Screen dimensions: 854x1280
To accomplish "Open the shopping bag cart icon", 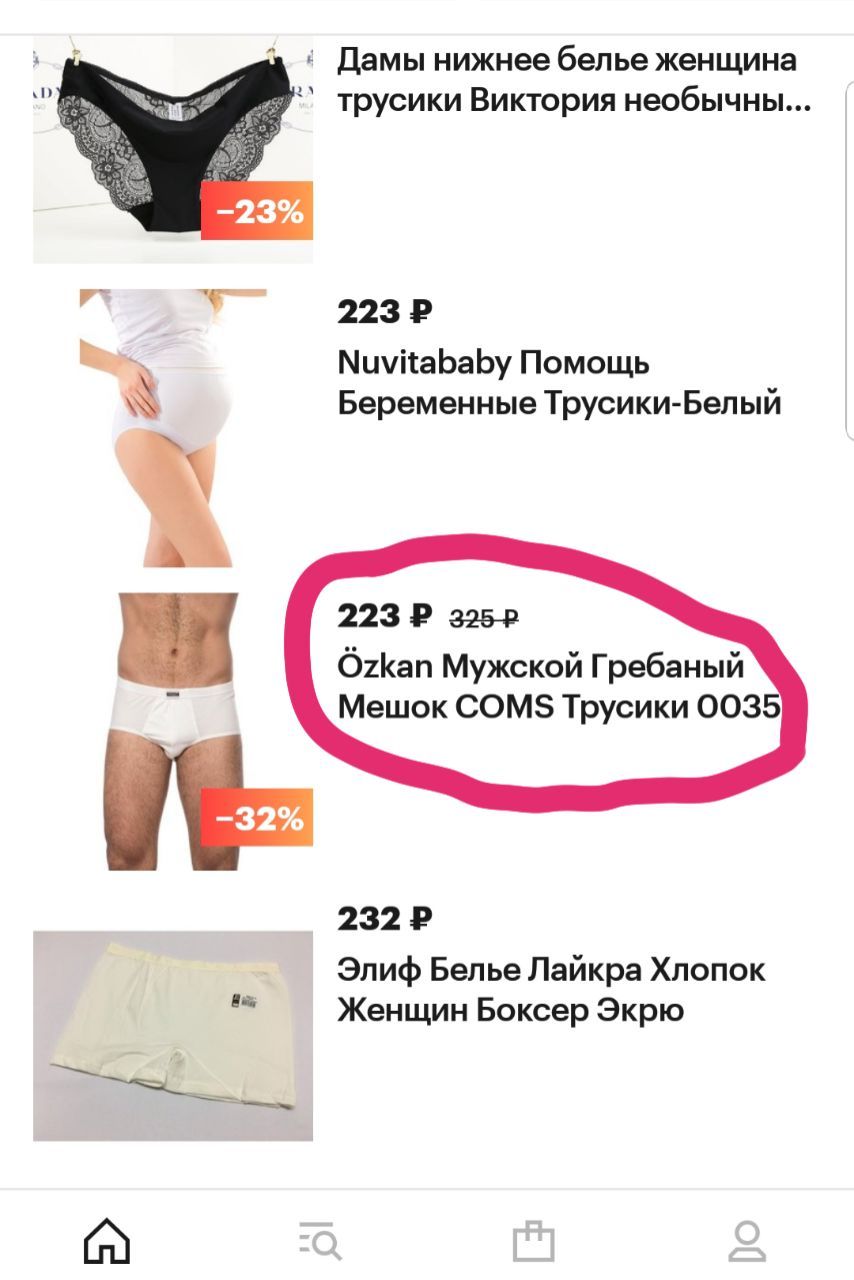I will [x=533, y=1240].
